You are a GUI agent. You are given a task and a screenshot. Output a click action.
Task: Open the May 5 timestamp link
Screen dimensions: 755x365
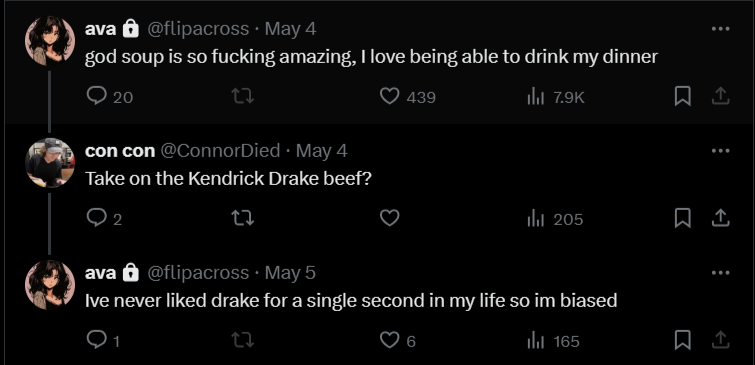point(290,273)
